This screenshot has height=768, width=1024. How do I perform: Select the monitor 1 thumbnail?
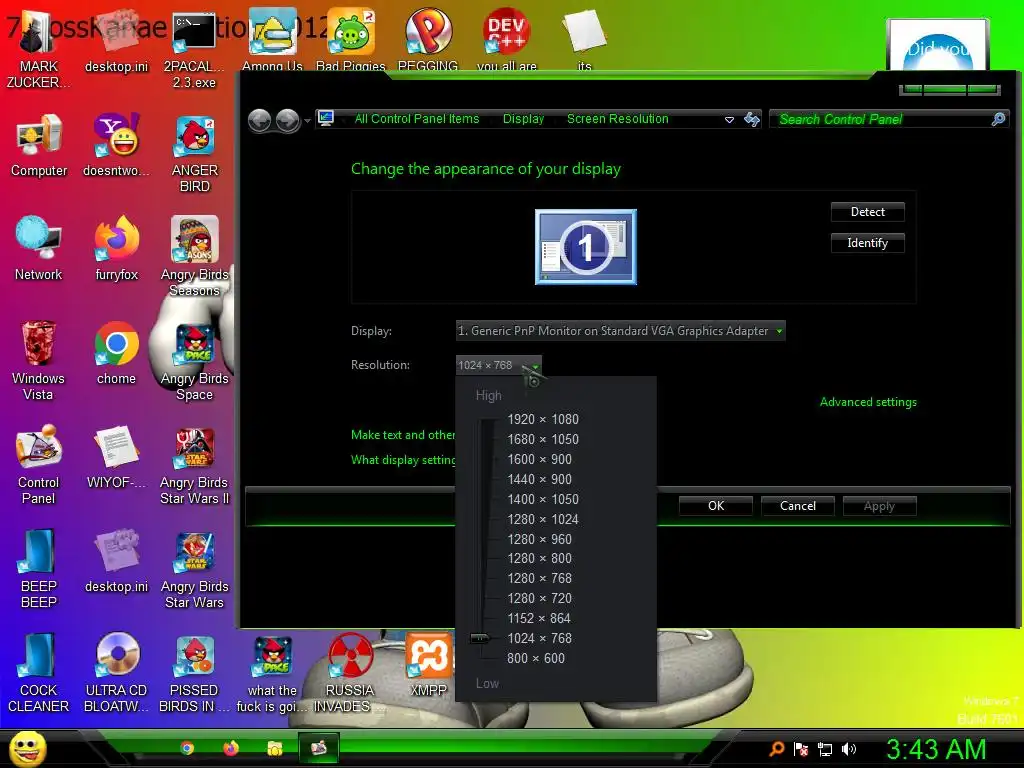pos(586,247)
